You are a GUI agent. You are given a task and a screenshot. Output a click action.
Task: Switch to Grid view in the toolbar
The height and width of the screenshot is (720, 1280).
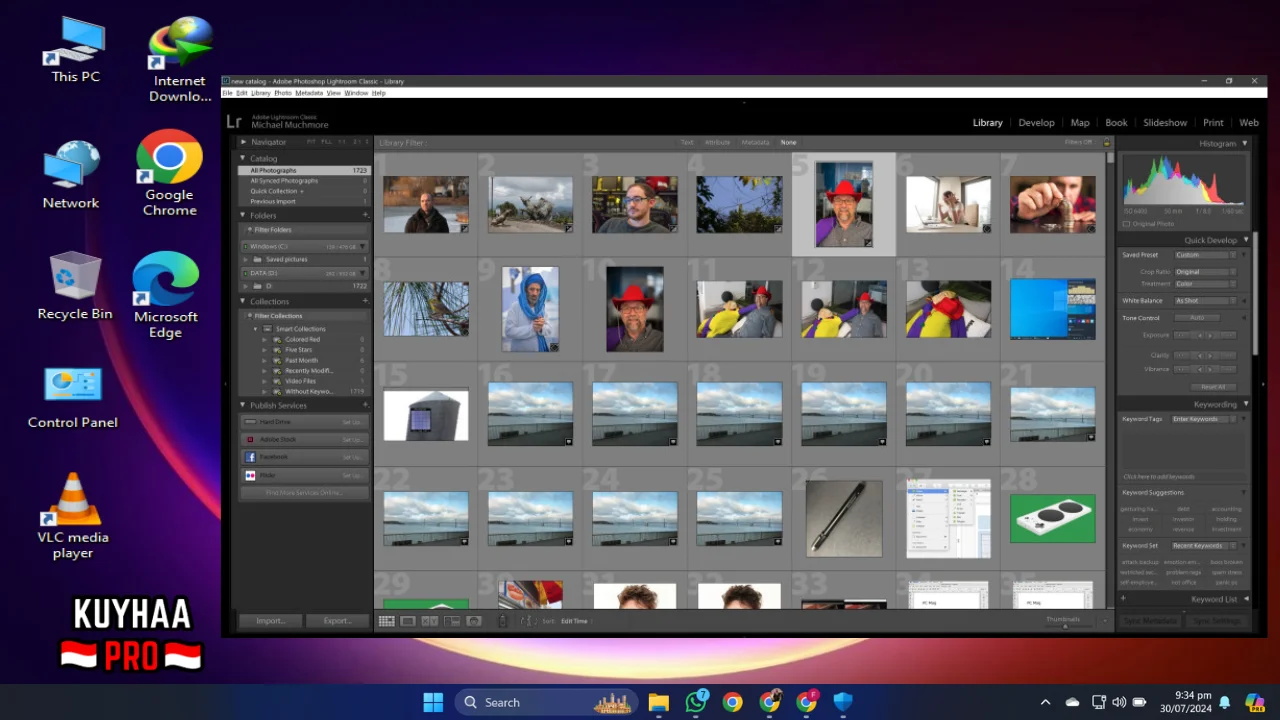pos(386,621)
